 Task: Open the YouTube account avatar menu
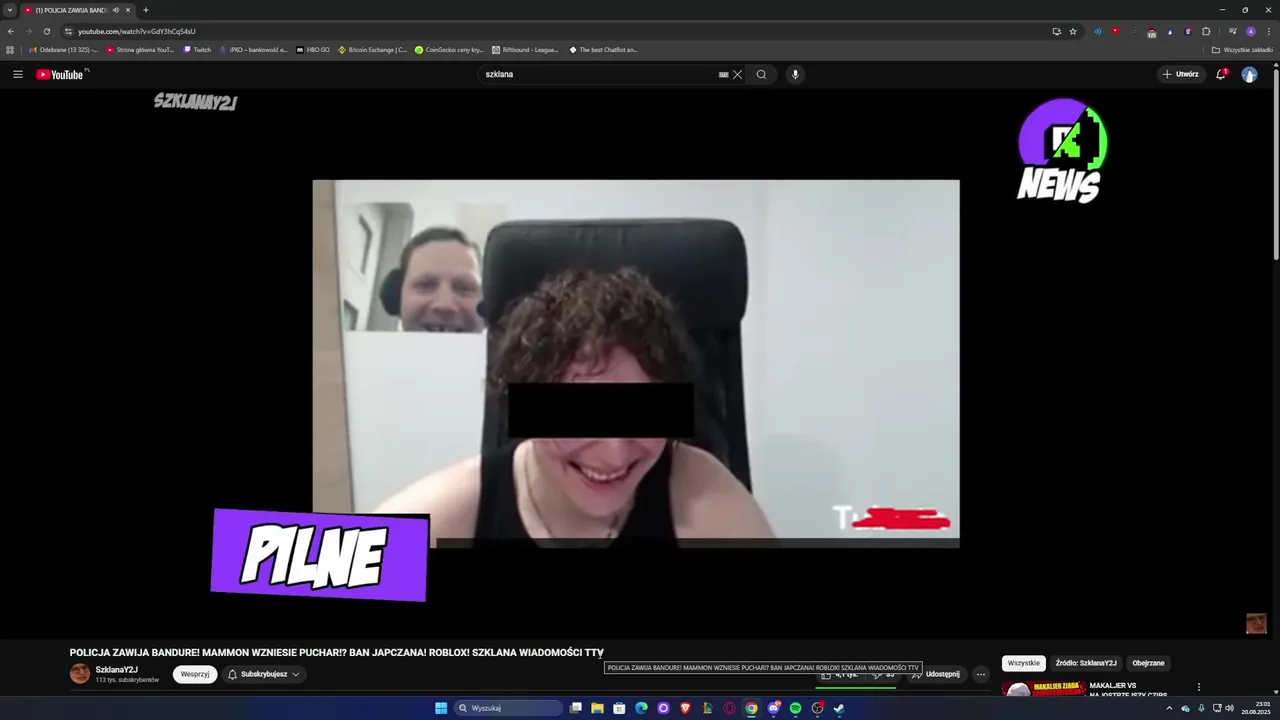click(1249, 74)
